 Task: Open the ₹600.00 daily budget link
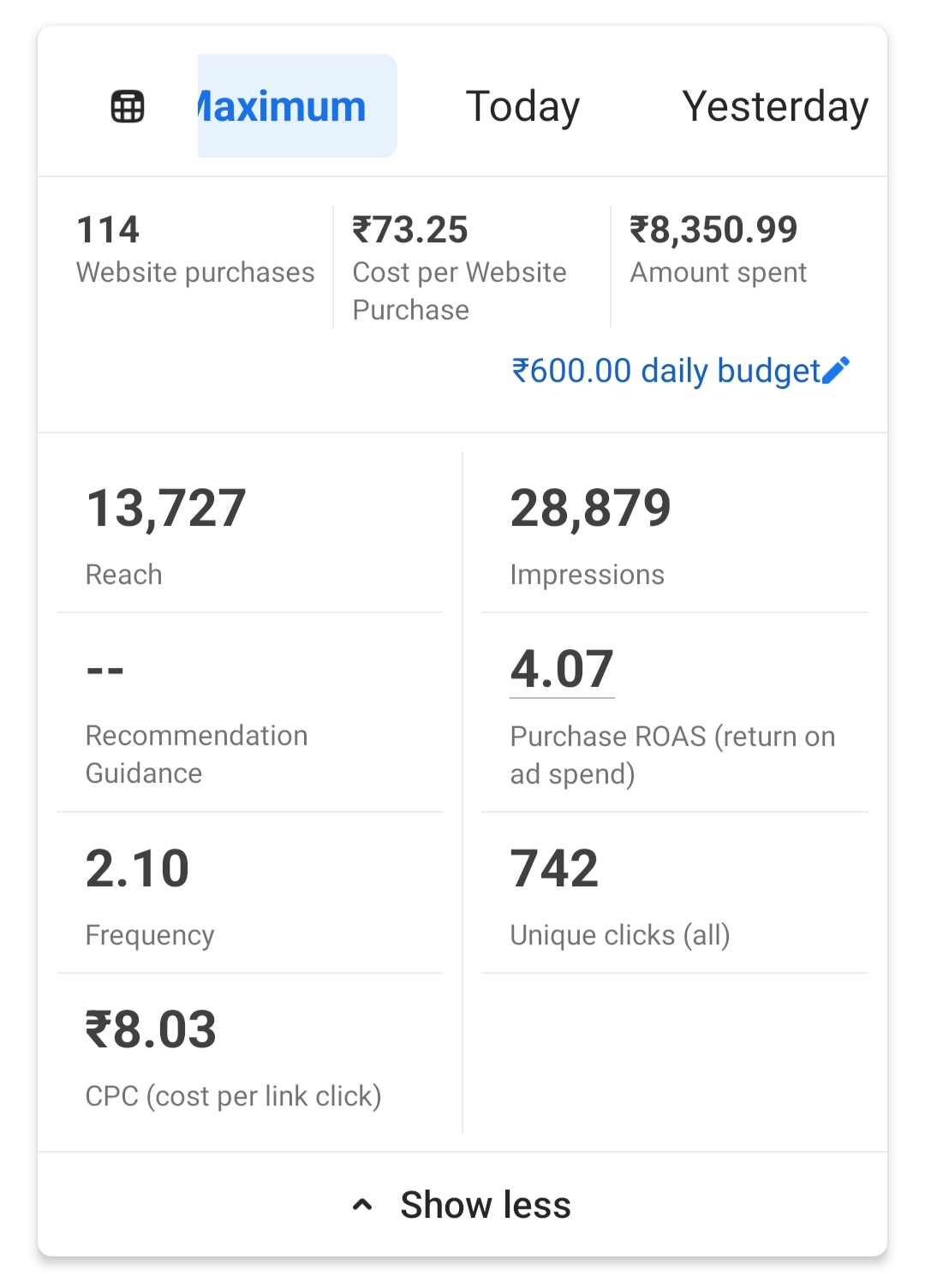click(x=665, y=371)
